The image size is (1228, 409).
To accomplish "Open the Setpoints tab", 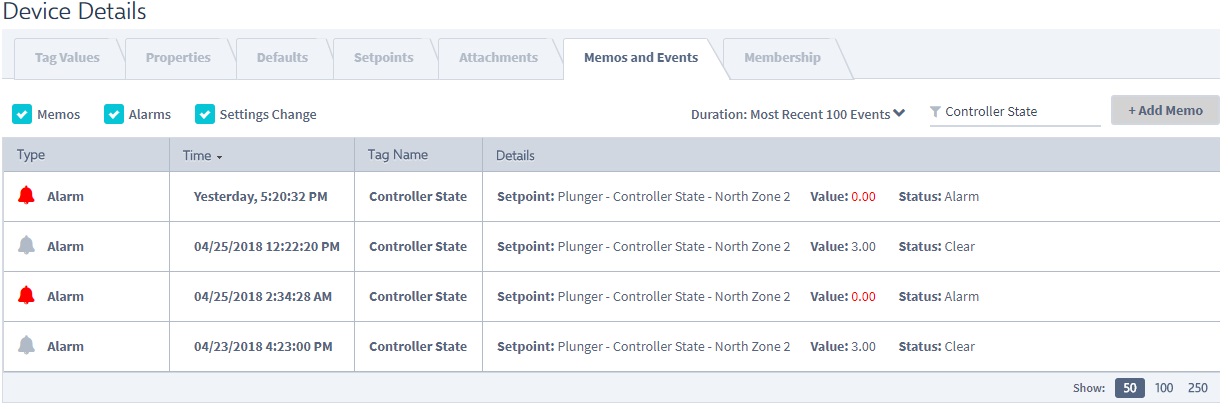I will [383, 57].
